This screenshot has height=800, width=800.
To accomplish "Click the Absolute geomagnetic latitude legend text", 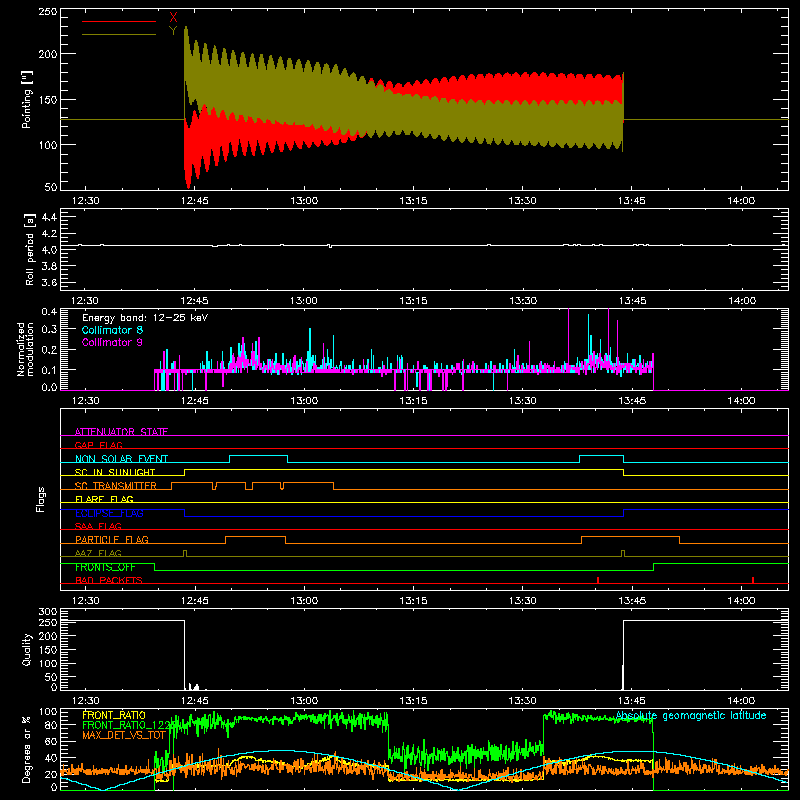I will (691, 715).
